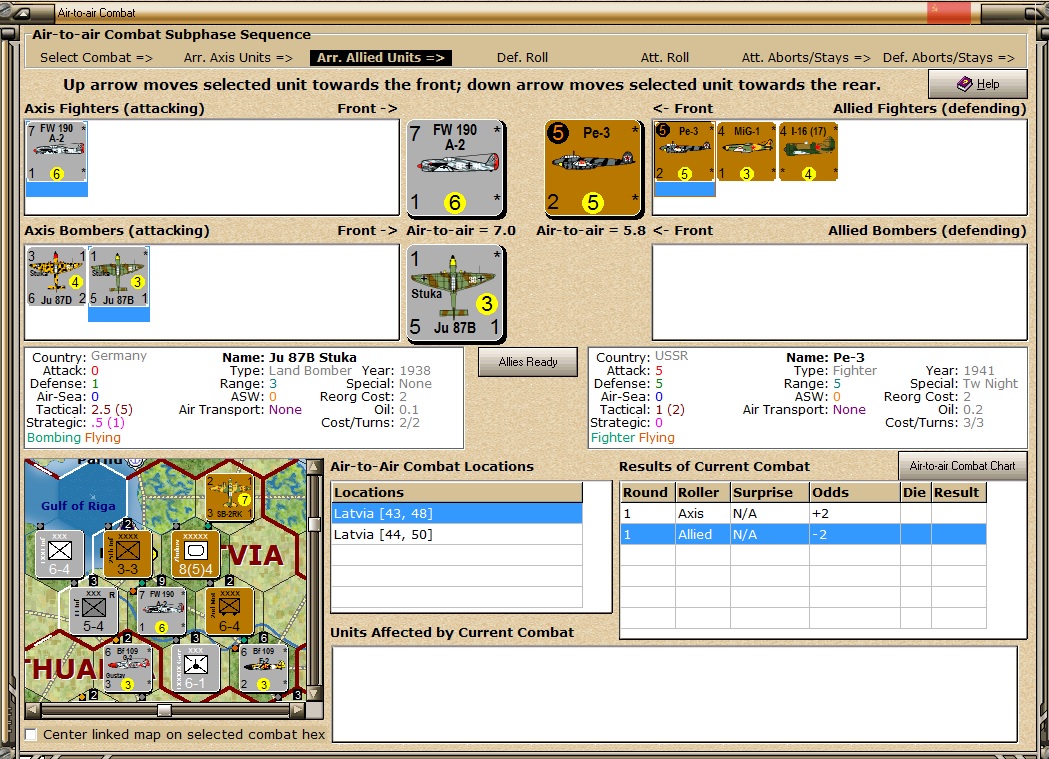Select the Allied round 1 result row
The width and height of the screenshot is (1049, 759).
pos(803,534)
